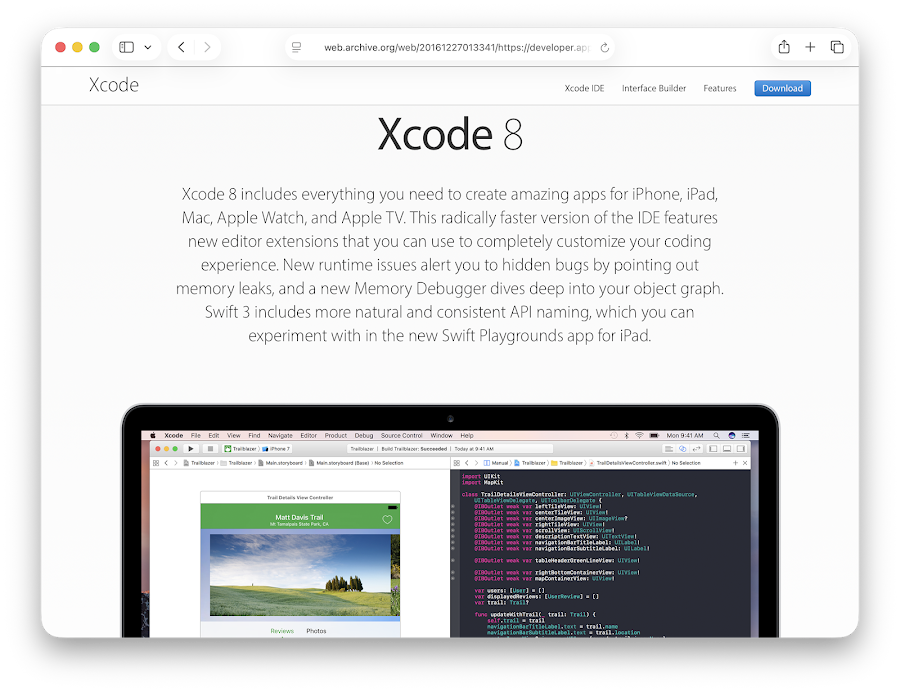900x692 pixels.
Task: Click the Wi-Fi icon in pictured menu bar
Action: point(639,436)
